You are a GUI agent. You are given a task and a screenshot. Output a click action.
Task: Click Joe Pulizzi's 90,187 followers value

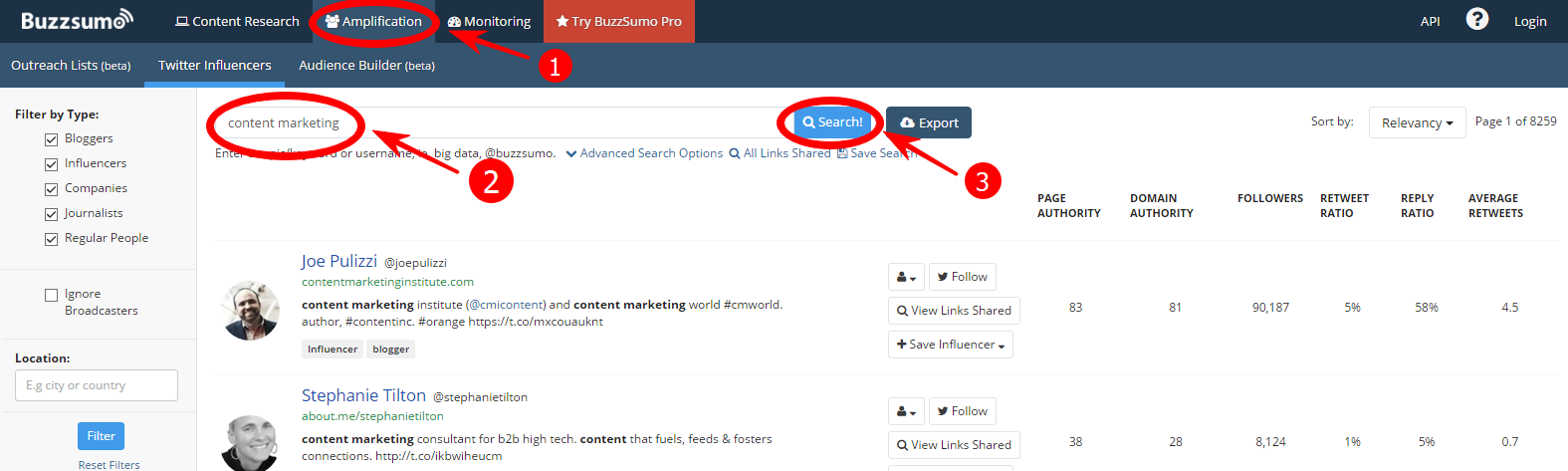point(1270,308)
